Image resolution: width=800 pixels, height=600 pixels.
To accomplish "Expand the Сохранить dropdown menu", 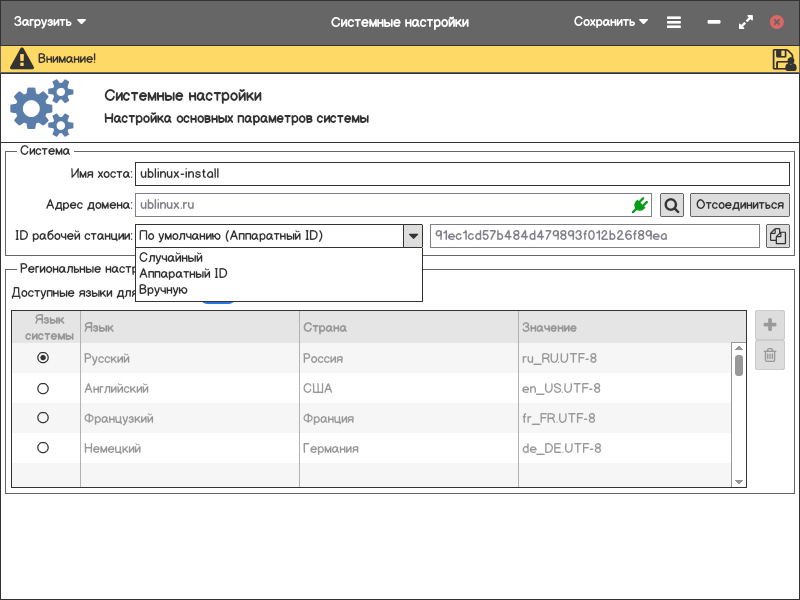I will tap(611, 22).
